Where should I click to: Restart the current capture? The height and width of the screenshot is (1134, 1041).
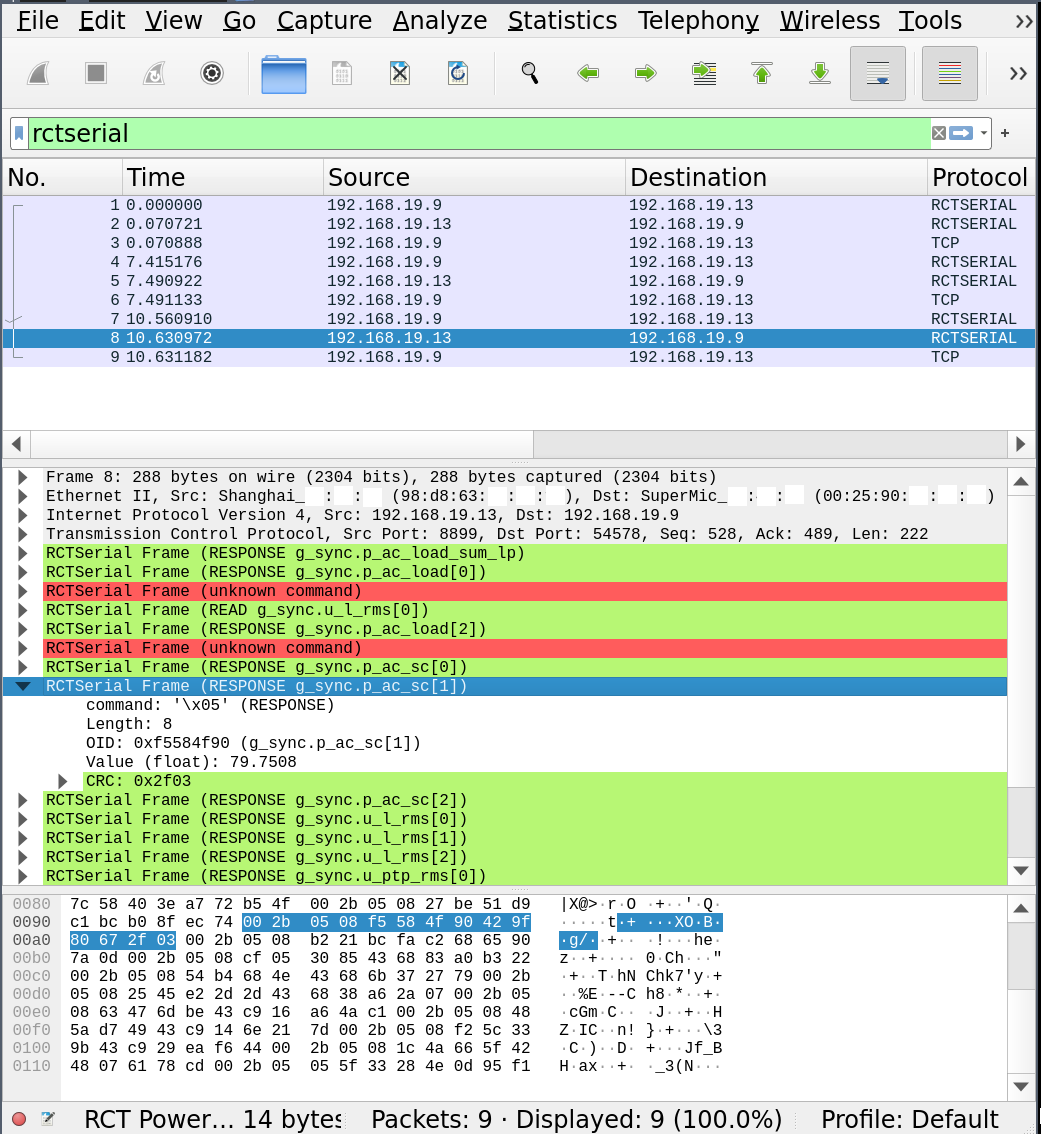pos(154,73)
